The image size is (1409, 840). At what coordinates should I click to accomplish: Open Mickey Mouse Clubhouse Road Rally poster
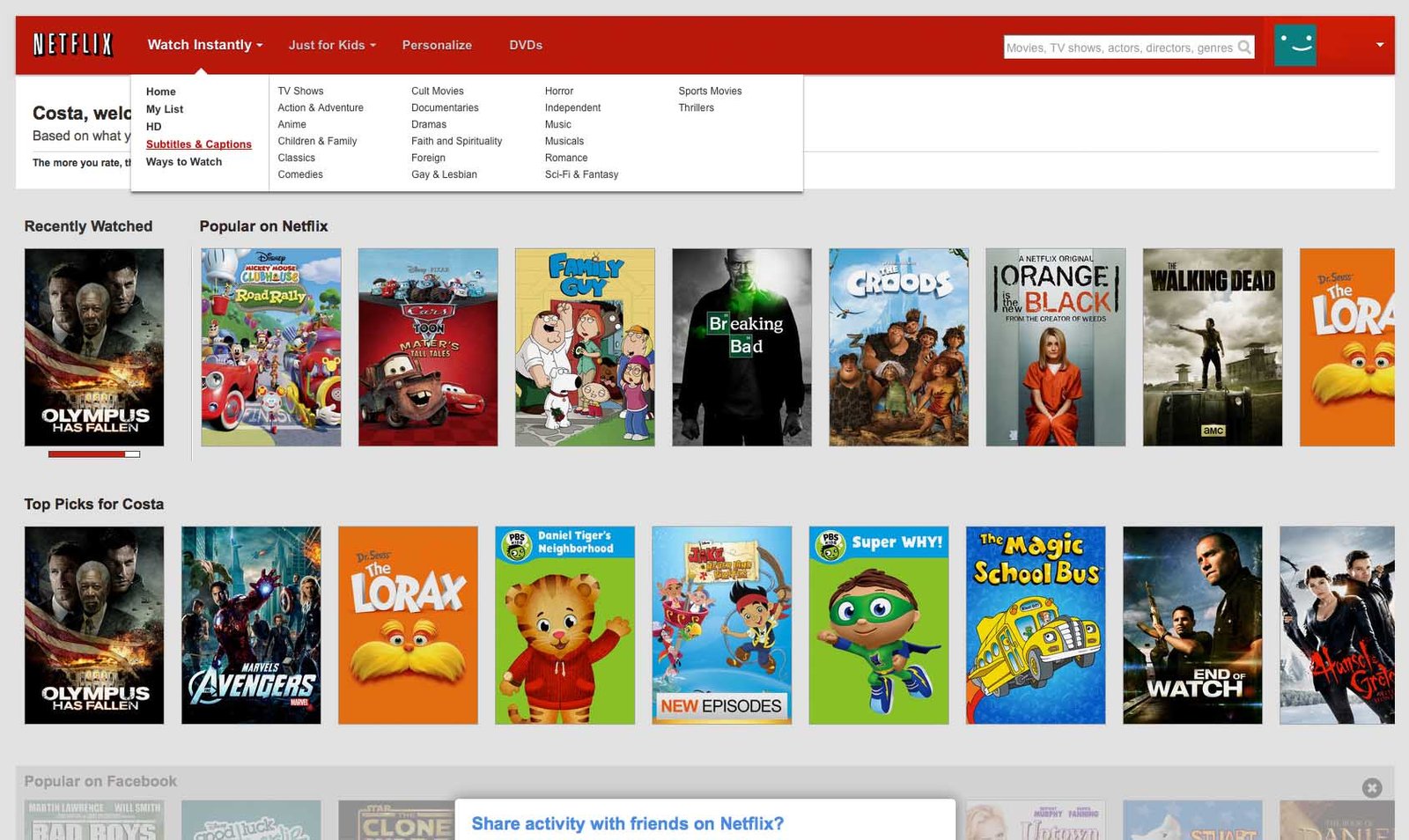(x=271, y=347)
